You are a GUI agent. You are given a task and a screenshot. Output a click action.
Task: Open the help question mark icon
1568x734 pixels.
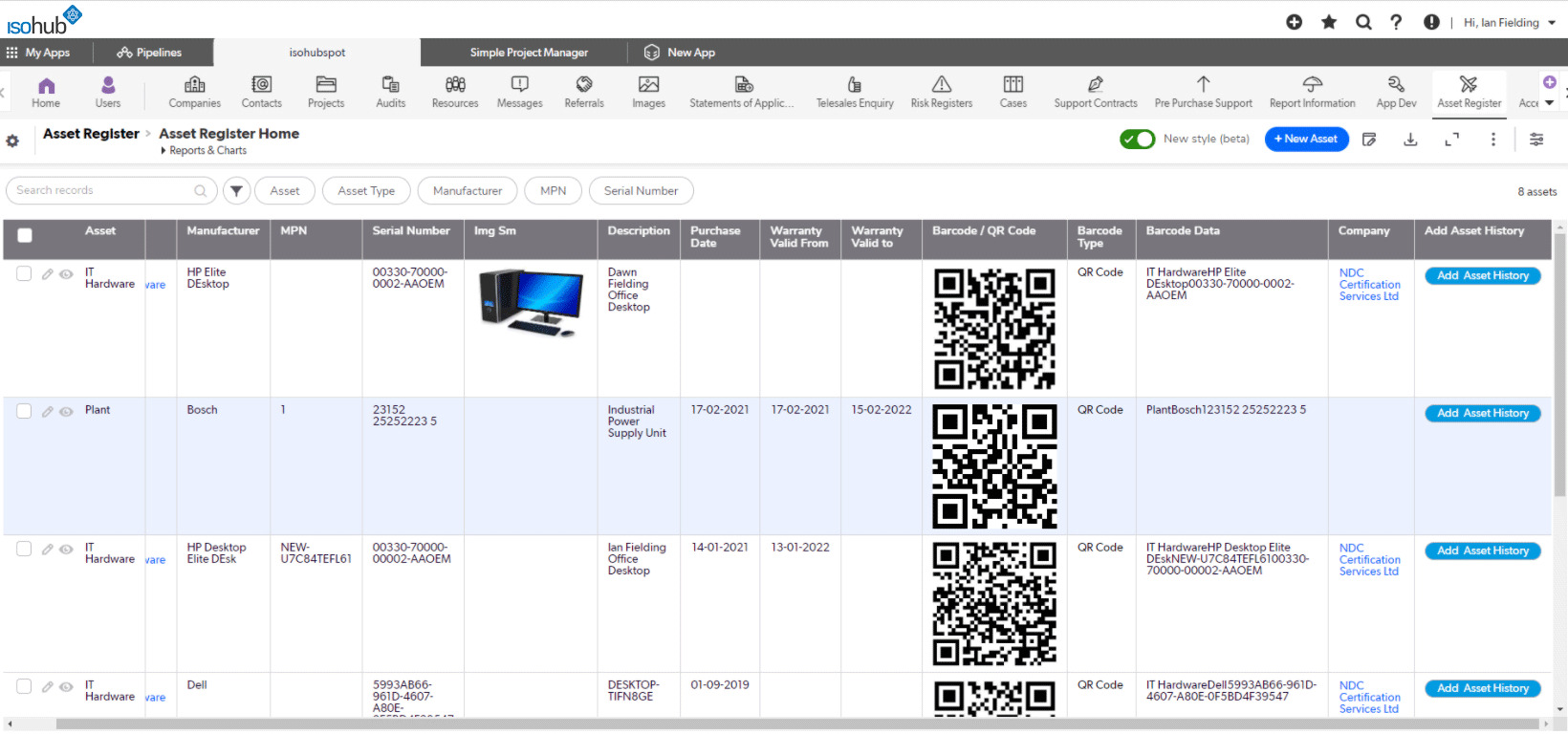tap(1396, 22)
